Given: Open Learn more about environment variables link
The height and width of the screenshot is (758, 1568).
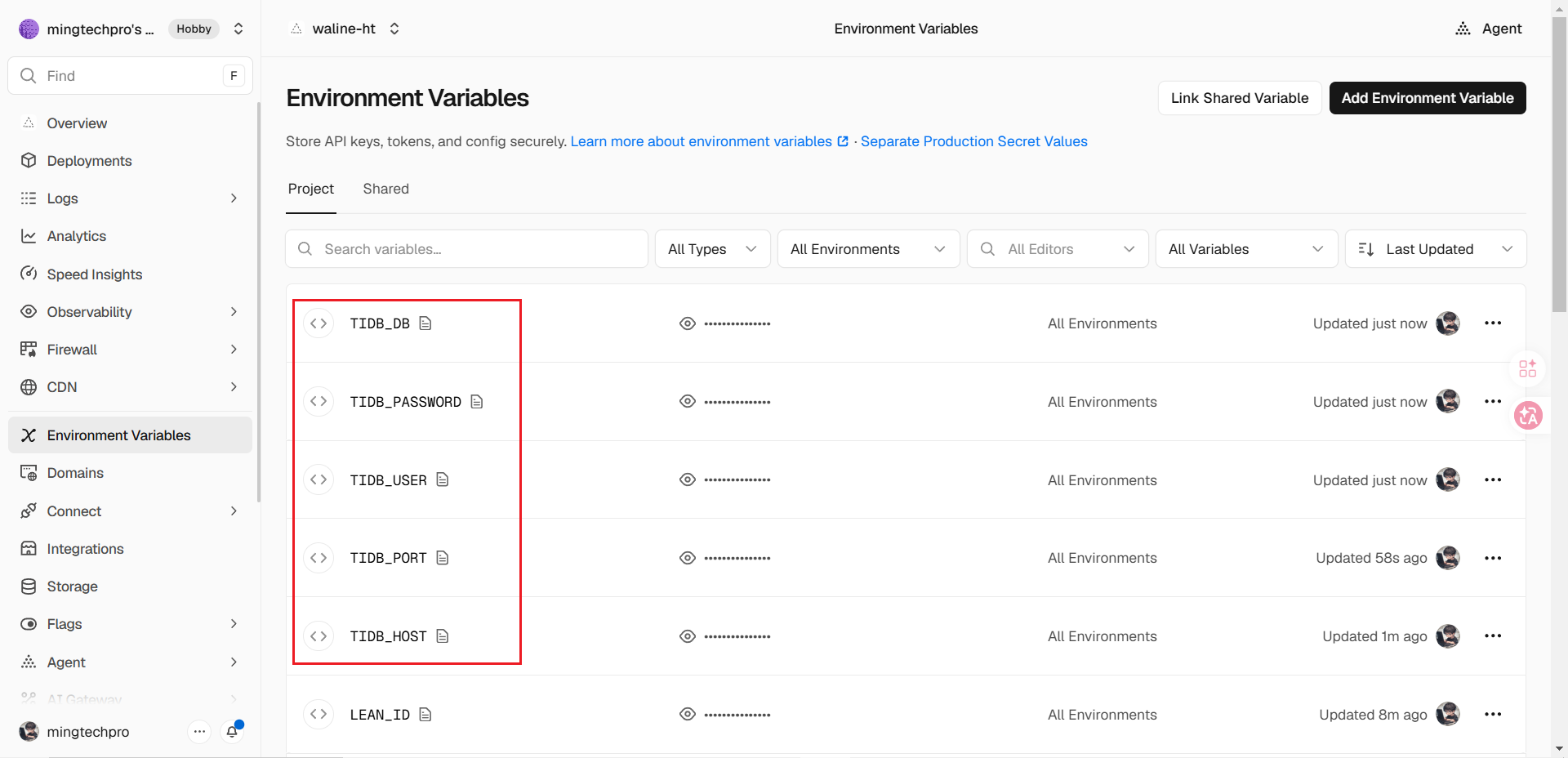Looking at the screenshot, I should coord(710,141).
